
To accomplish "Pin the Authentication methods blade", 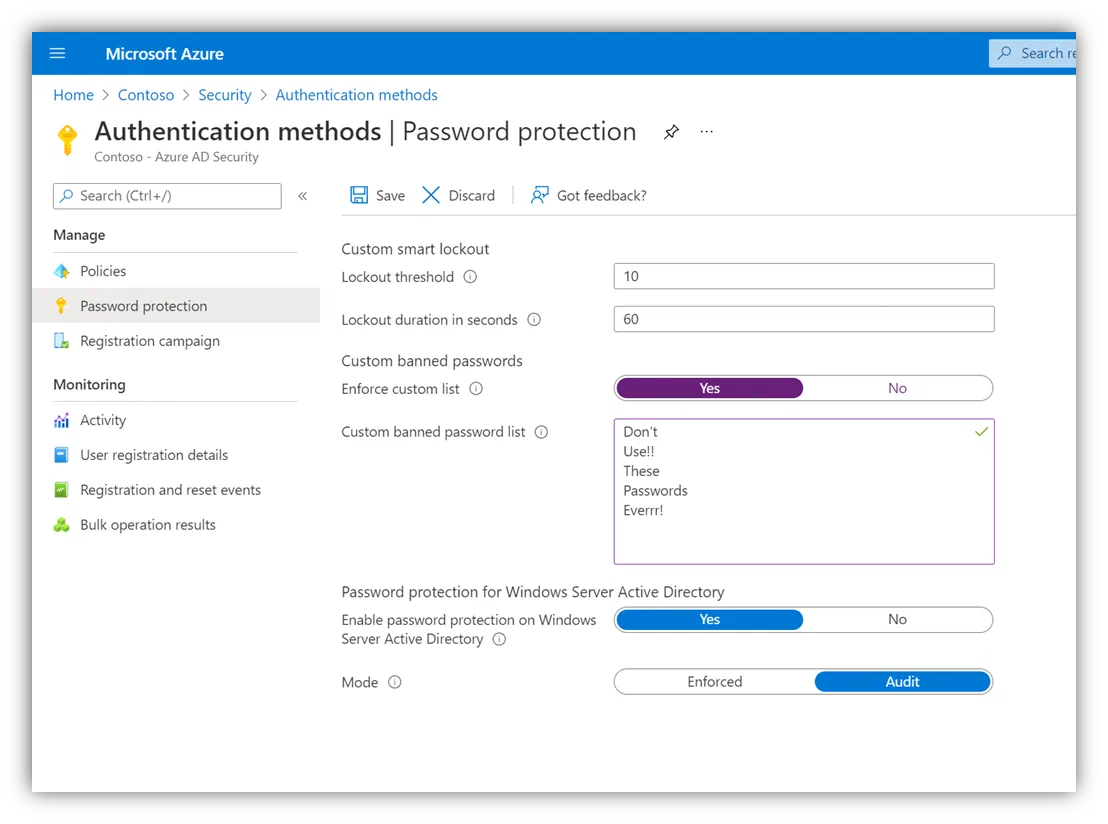I will [x=671, y=131].
